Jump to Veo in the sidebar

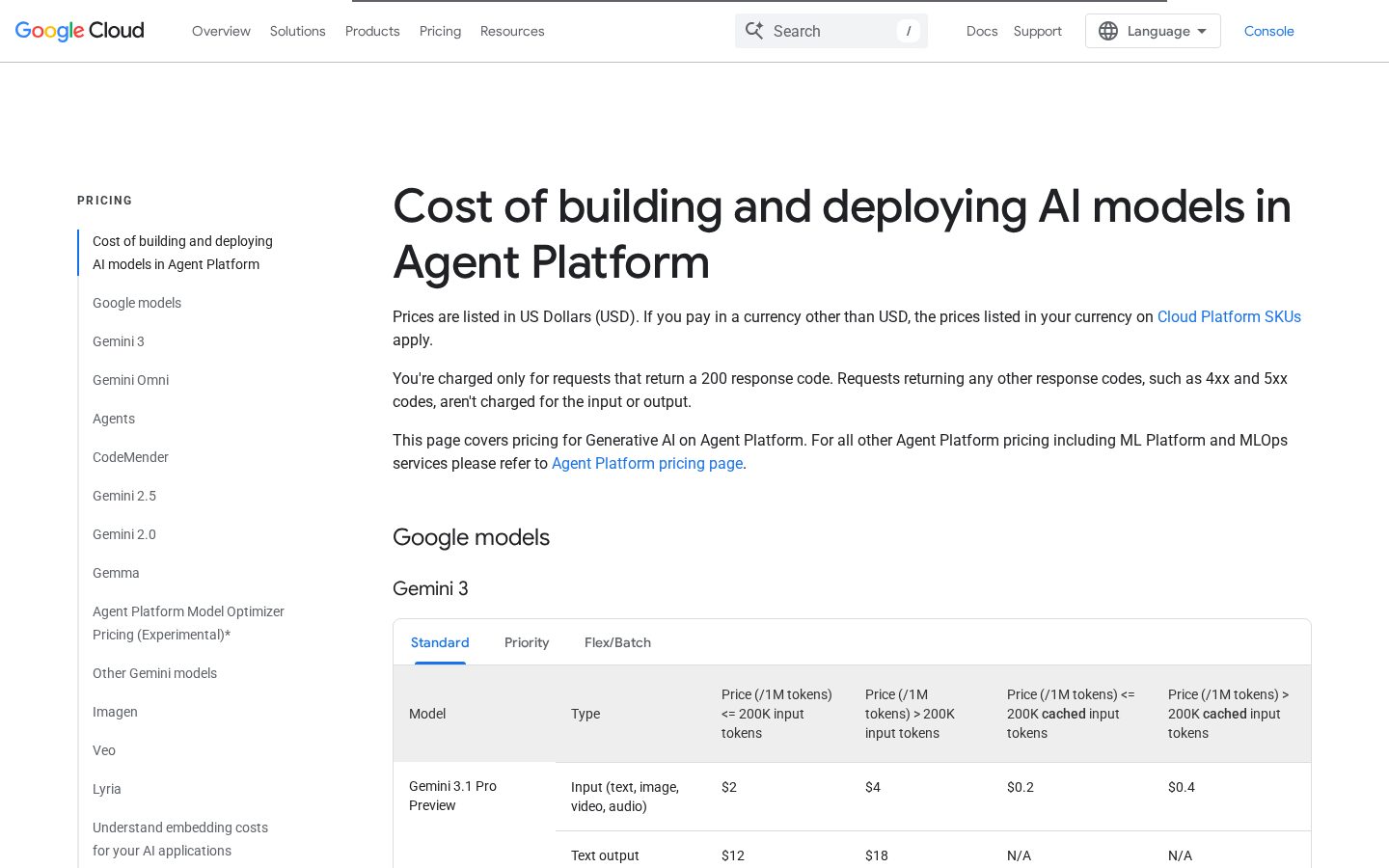point(104,750)
